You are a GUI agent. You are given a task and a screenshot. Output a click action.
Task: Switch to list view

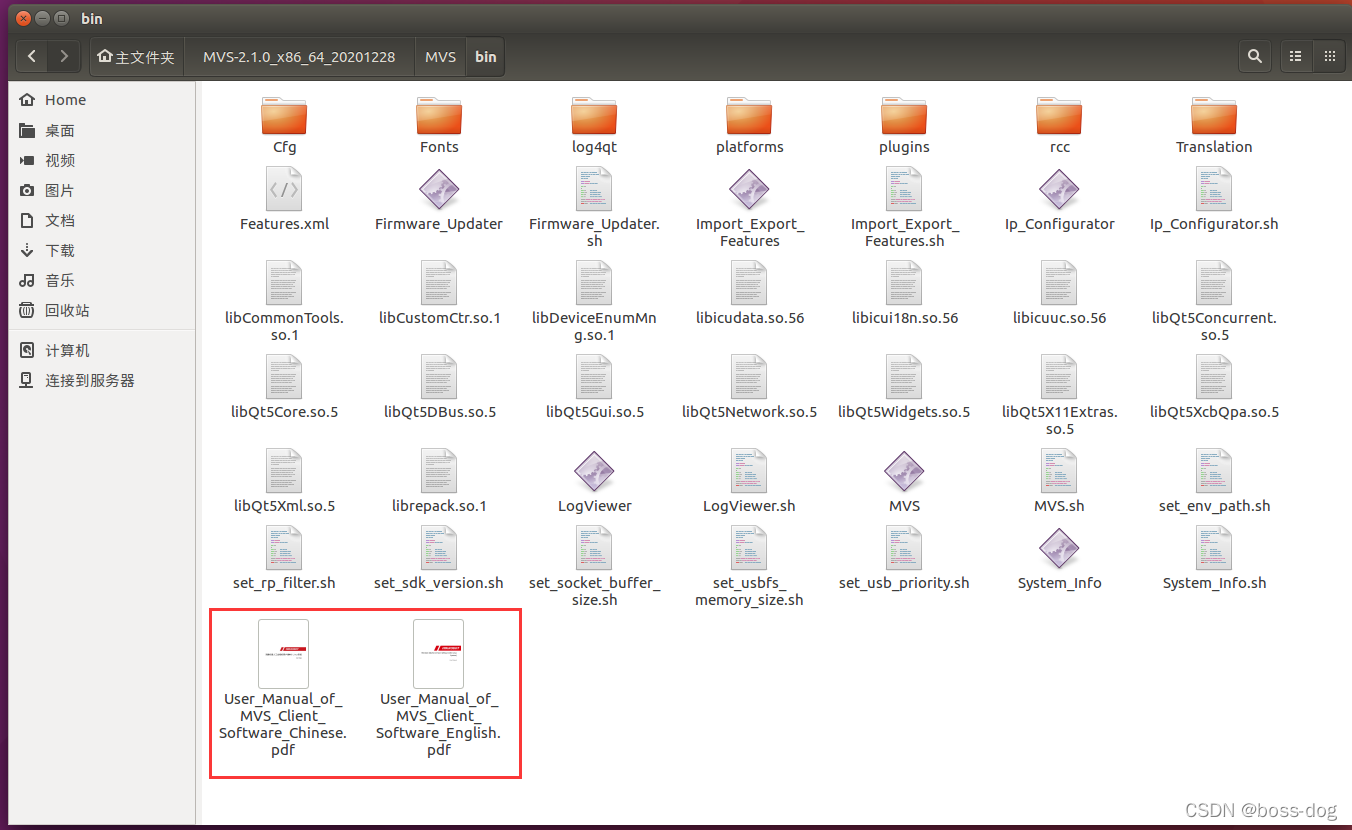click(1296, 57)
